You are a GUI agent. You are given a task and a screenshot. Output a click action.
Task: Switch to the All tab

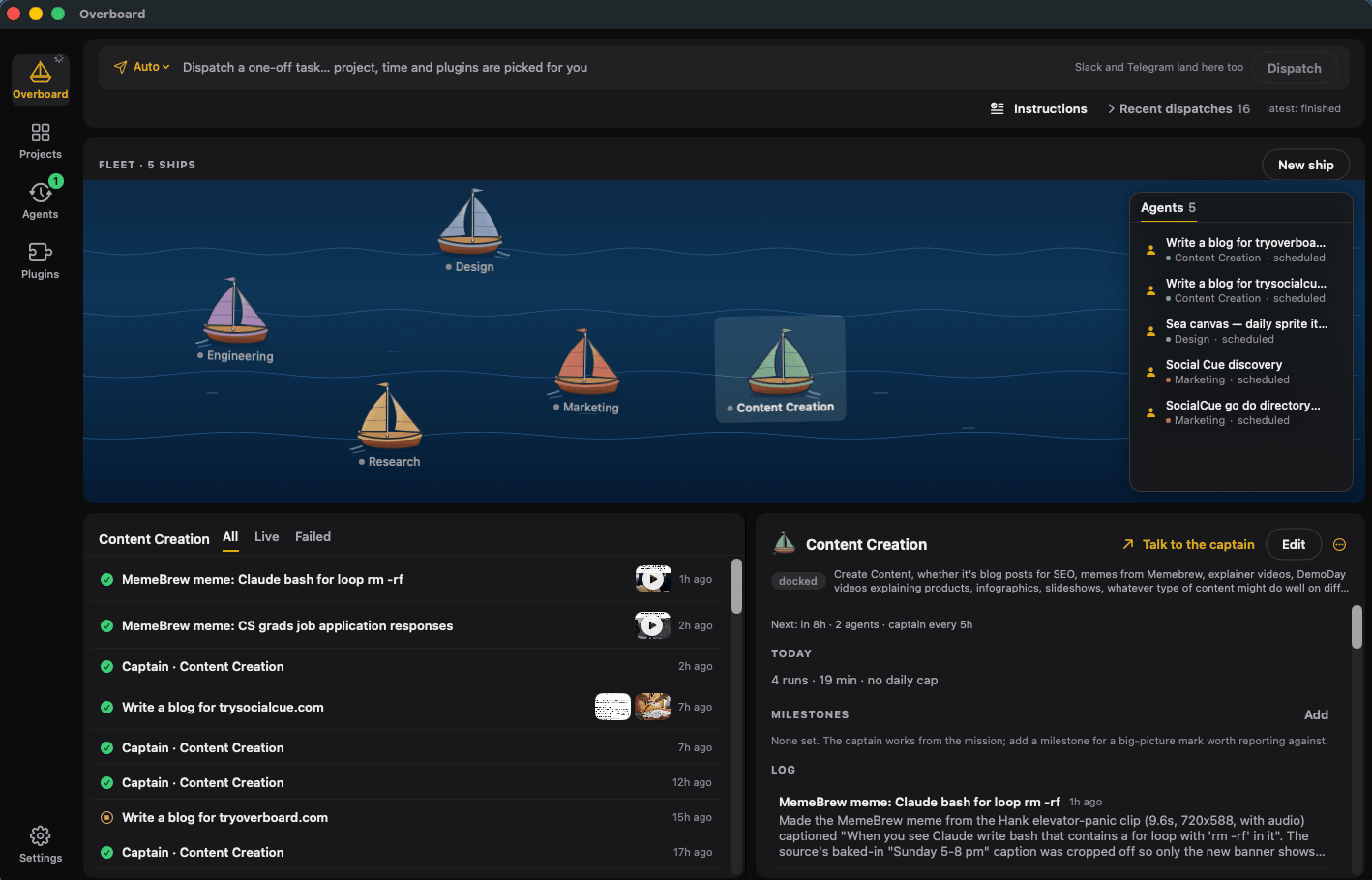click(230, 537)
